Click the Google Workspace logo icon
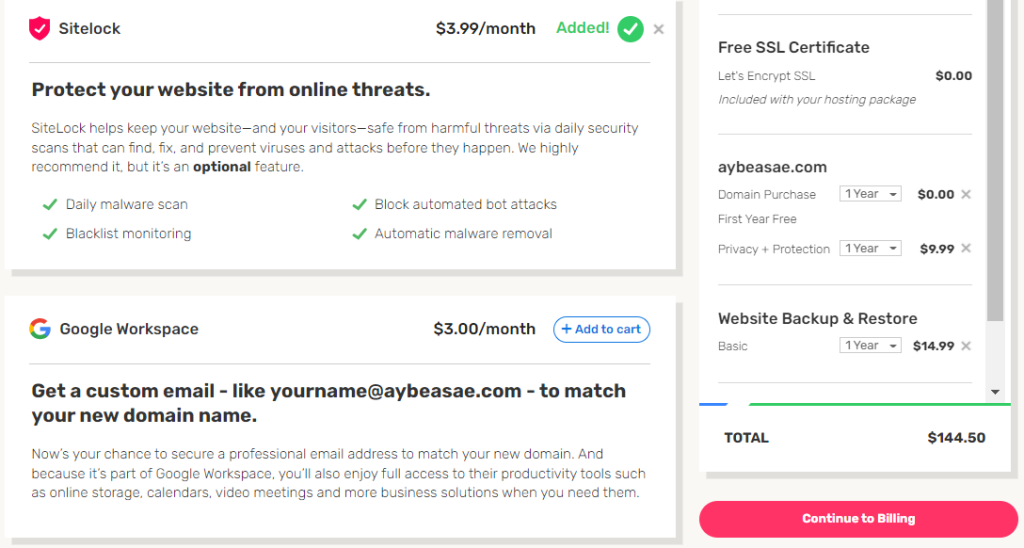 pos(40,329)
